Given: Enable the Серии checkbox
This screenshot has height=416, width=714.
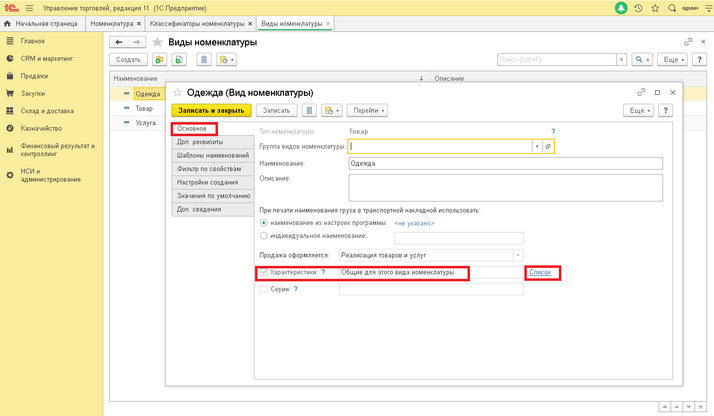Looking at the screenshot, I should point(264,289).
